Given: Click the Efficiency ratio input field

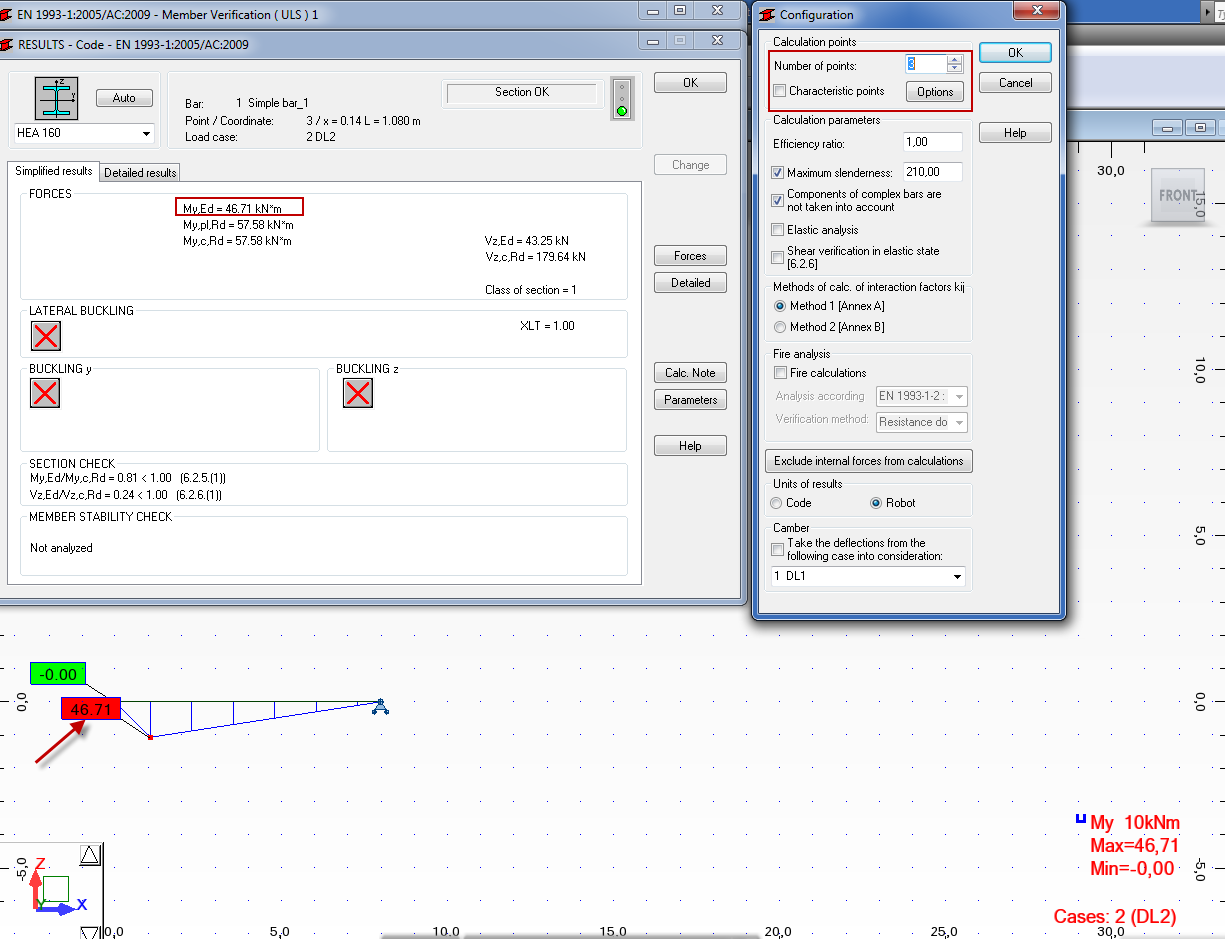Looking at the screenshot, I should click(932, 142).
